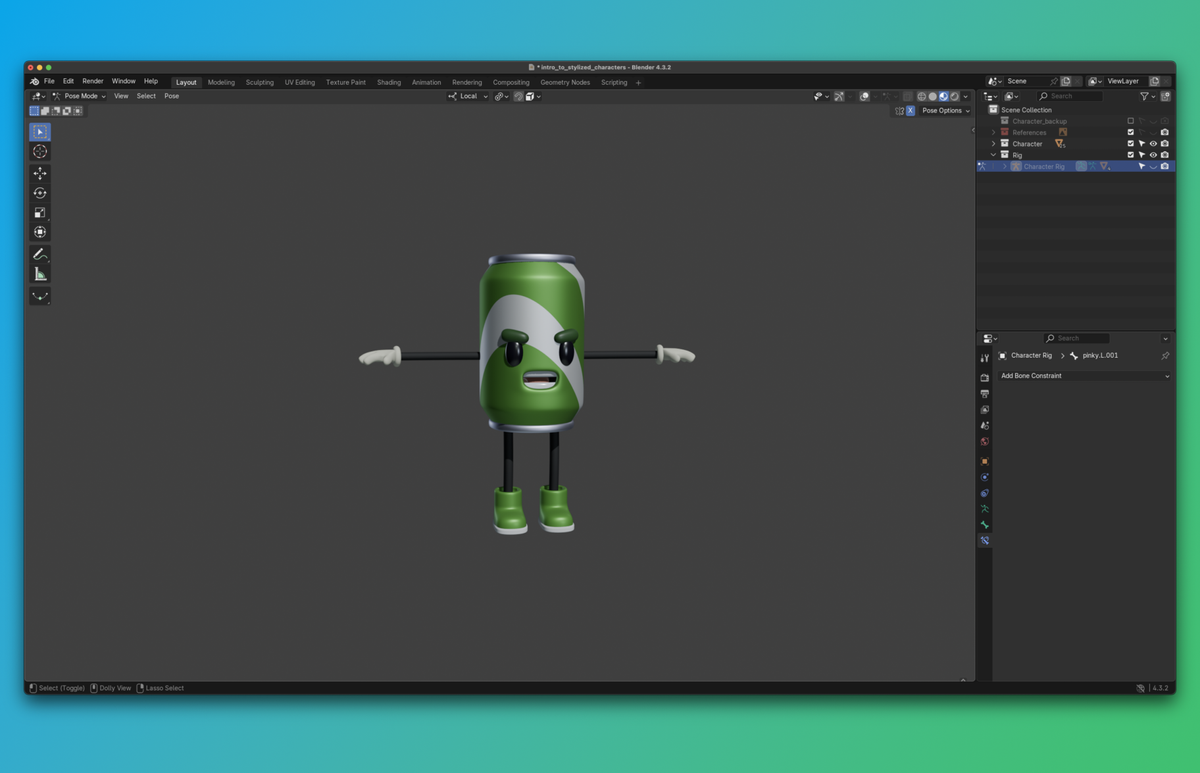1200x773 pixels.
Task: Choose the Rotate tool
Action: [40, 193]
